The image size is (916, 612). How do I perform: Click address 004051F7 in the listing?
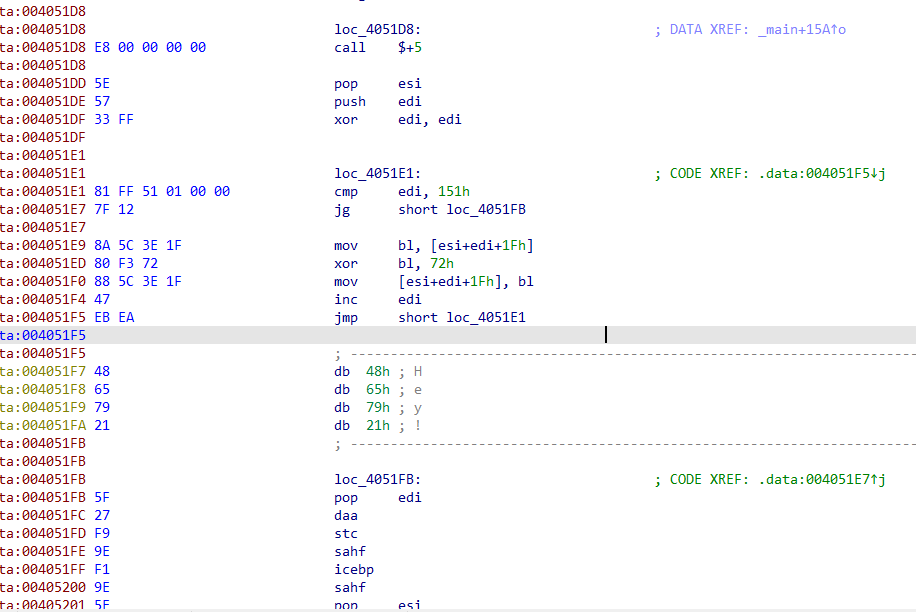coord(43,372)
